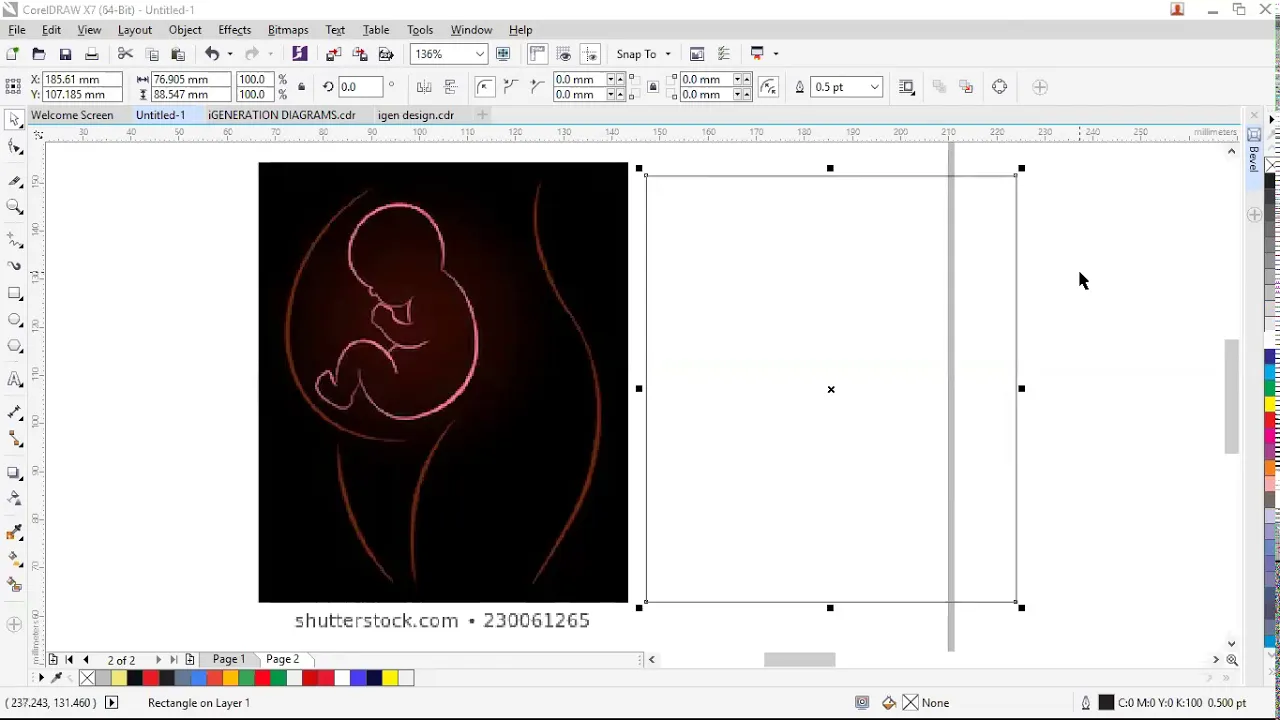Select the Smart Fill tool
Image resolution: width=1280 pixels, height=720 pixels.
pyautogui.click(x=14, y=586)
